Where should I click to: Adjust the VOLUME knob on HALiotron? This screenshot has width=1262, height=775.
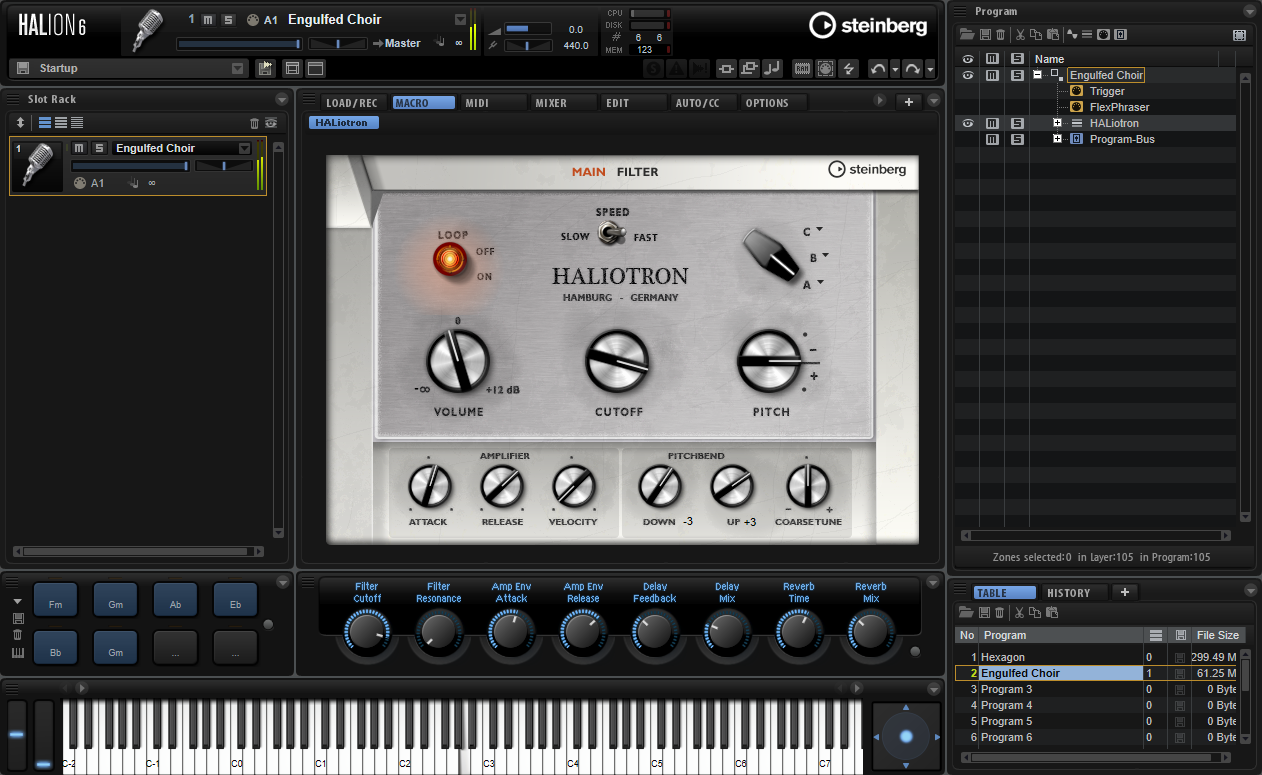click(x=458, y=362)
